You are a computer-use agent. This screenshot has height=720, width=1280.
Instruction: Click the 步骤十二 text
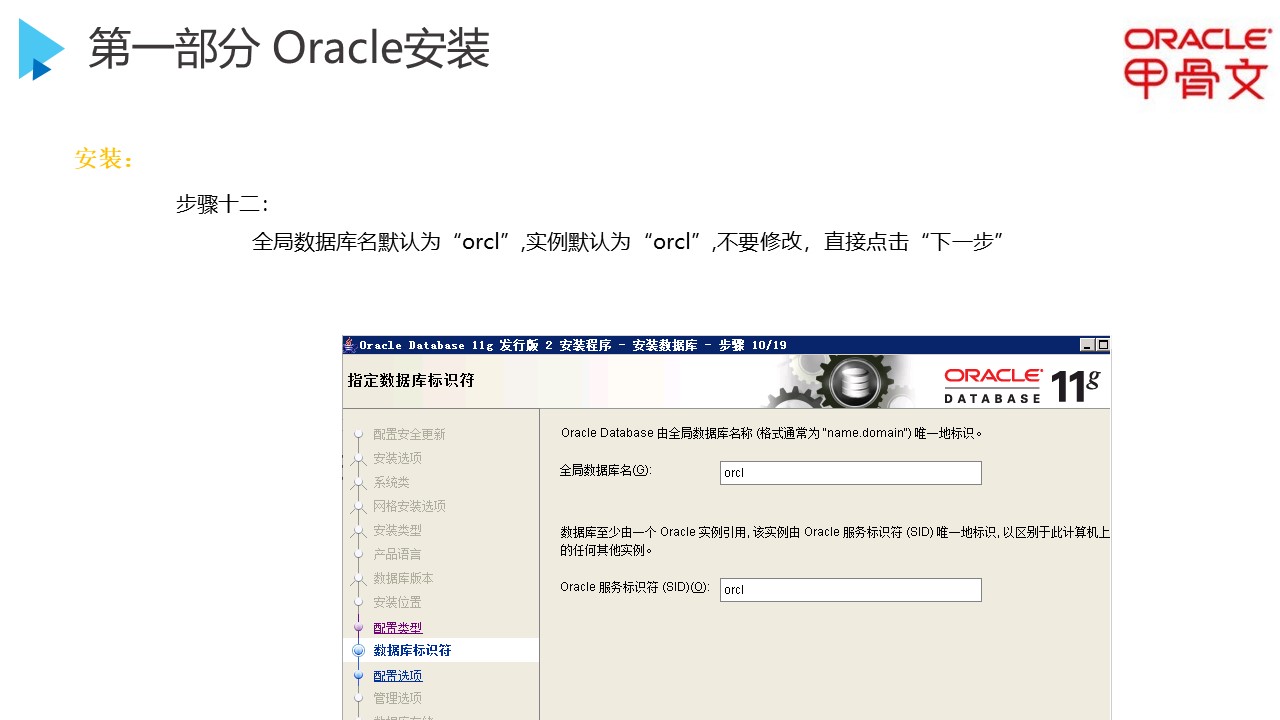point(222,204)
